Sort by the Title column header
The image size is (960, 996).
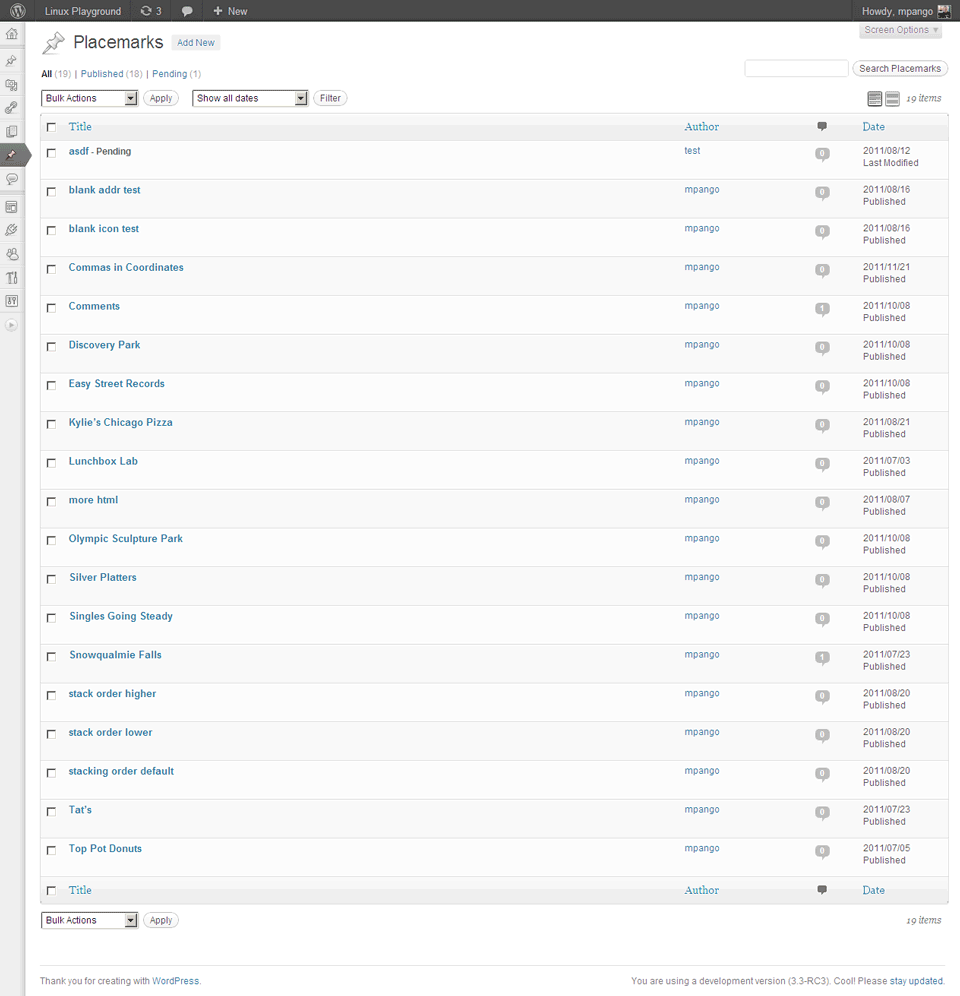pos(80,126)
